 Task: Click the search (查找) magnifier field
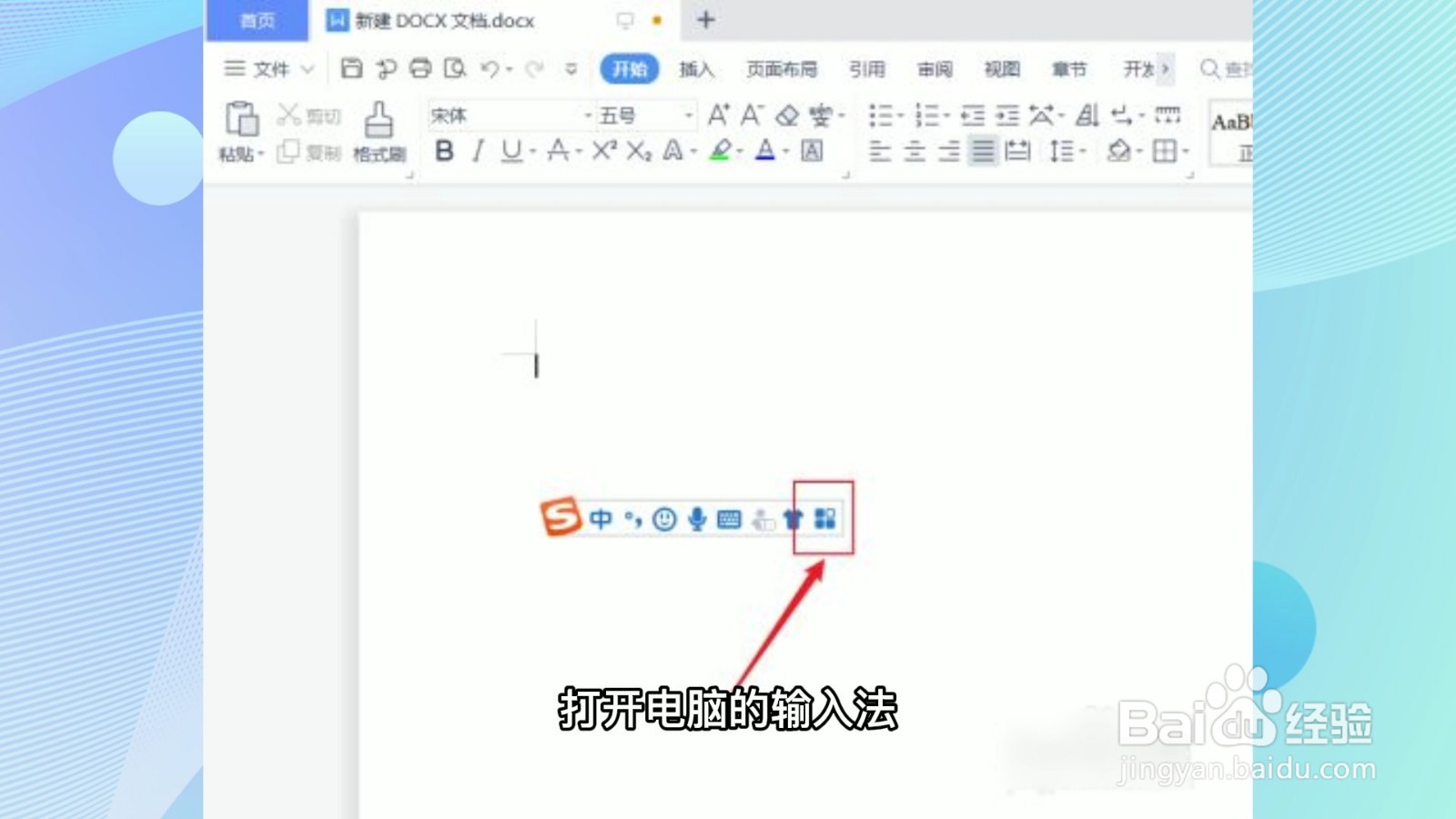1225,69
